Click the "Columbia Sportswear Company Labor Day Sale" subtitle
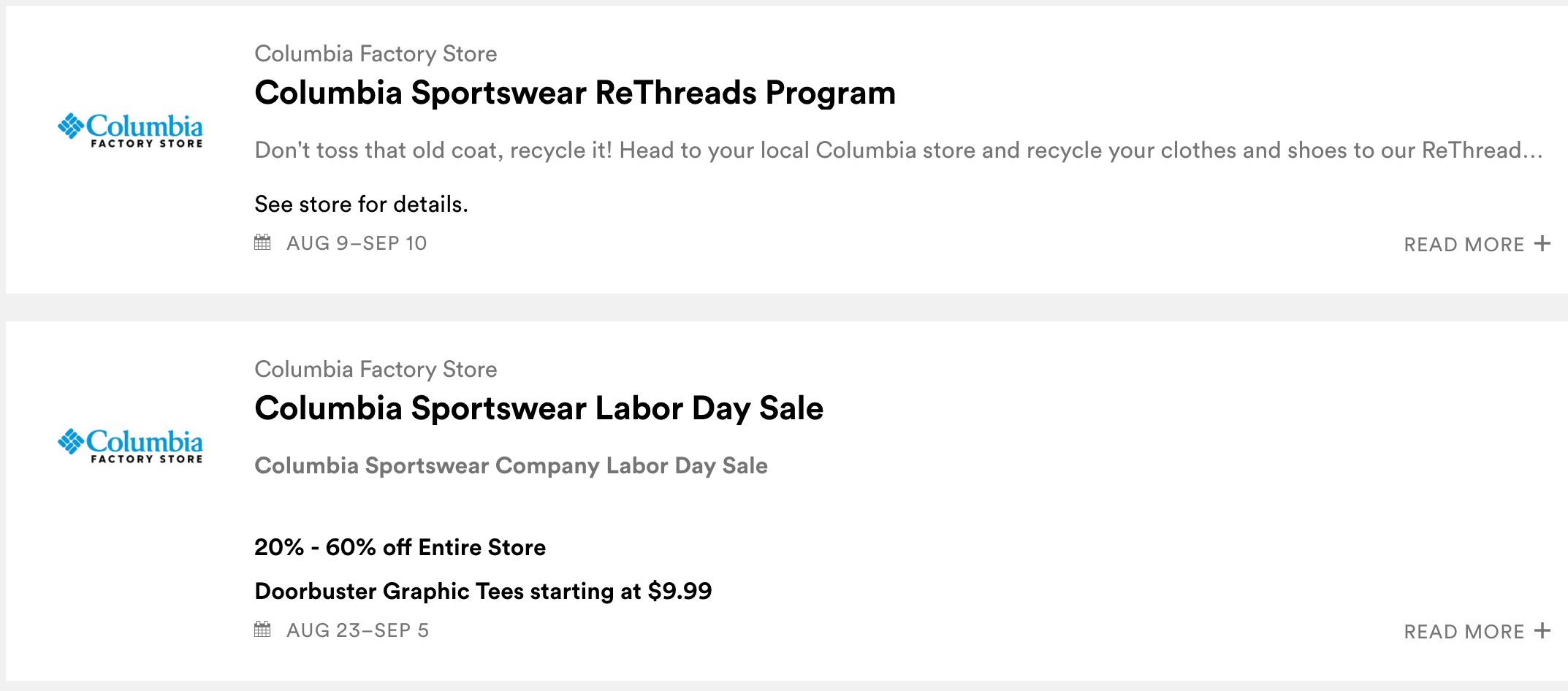The width and height of the screenshot is (1568, 691). pyautogui.click(x=511, y=466)
